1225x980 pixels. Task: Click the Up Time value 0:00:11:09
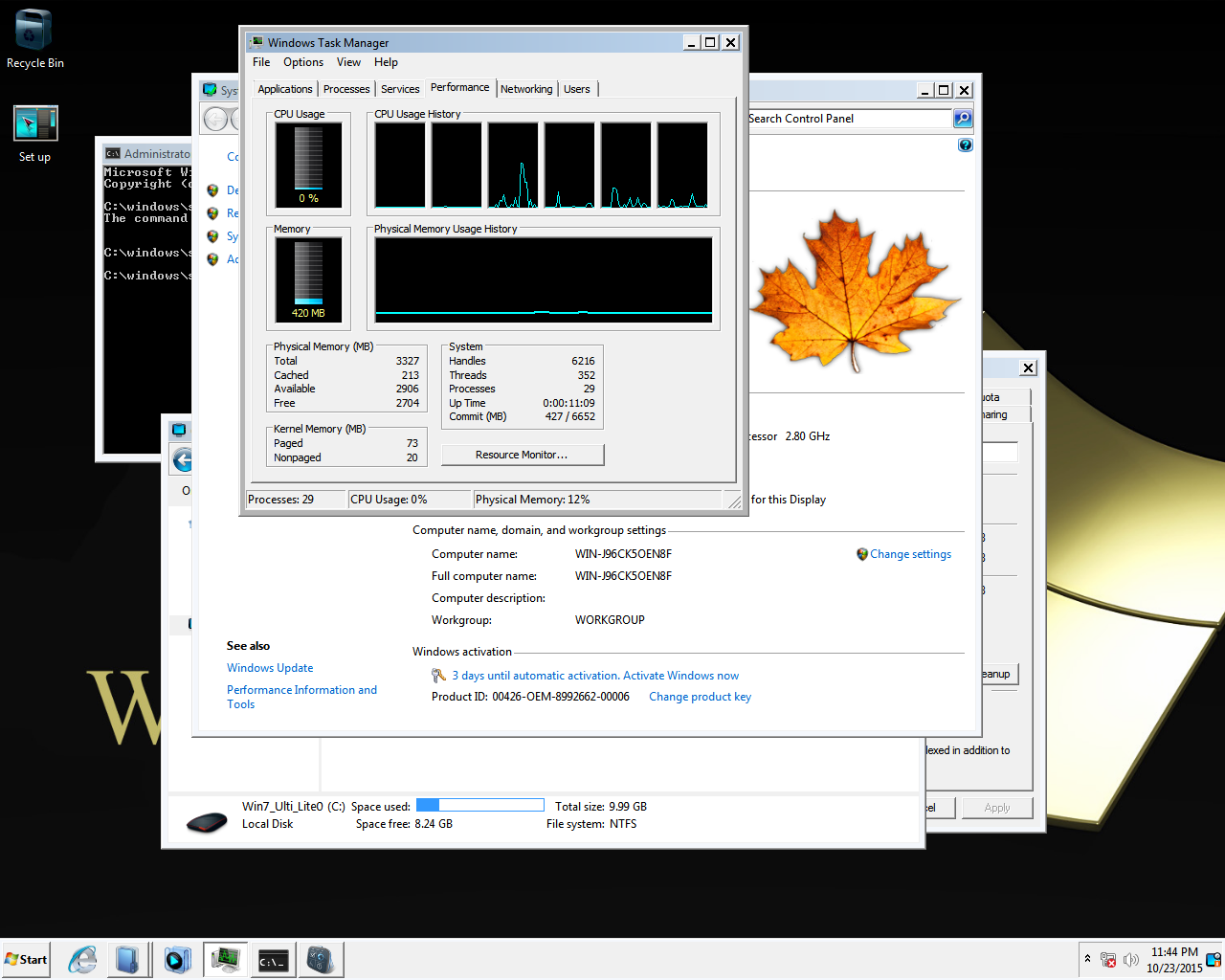[x=568, y=403]
